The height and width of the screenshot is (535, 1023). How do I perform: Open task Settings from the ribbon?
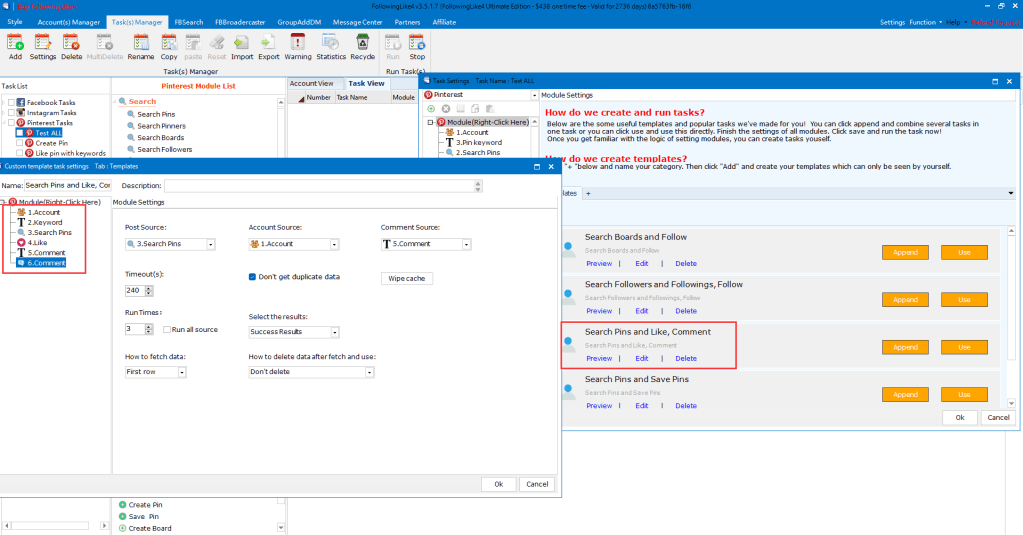tap(43, 45)
